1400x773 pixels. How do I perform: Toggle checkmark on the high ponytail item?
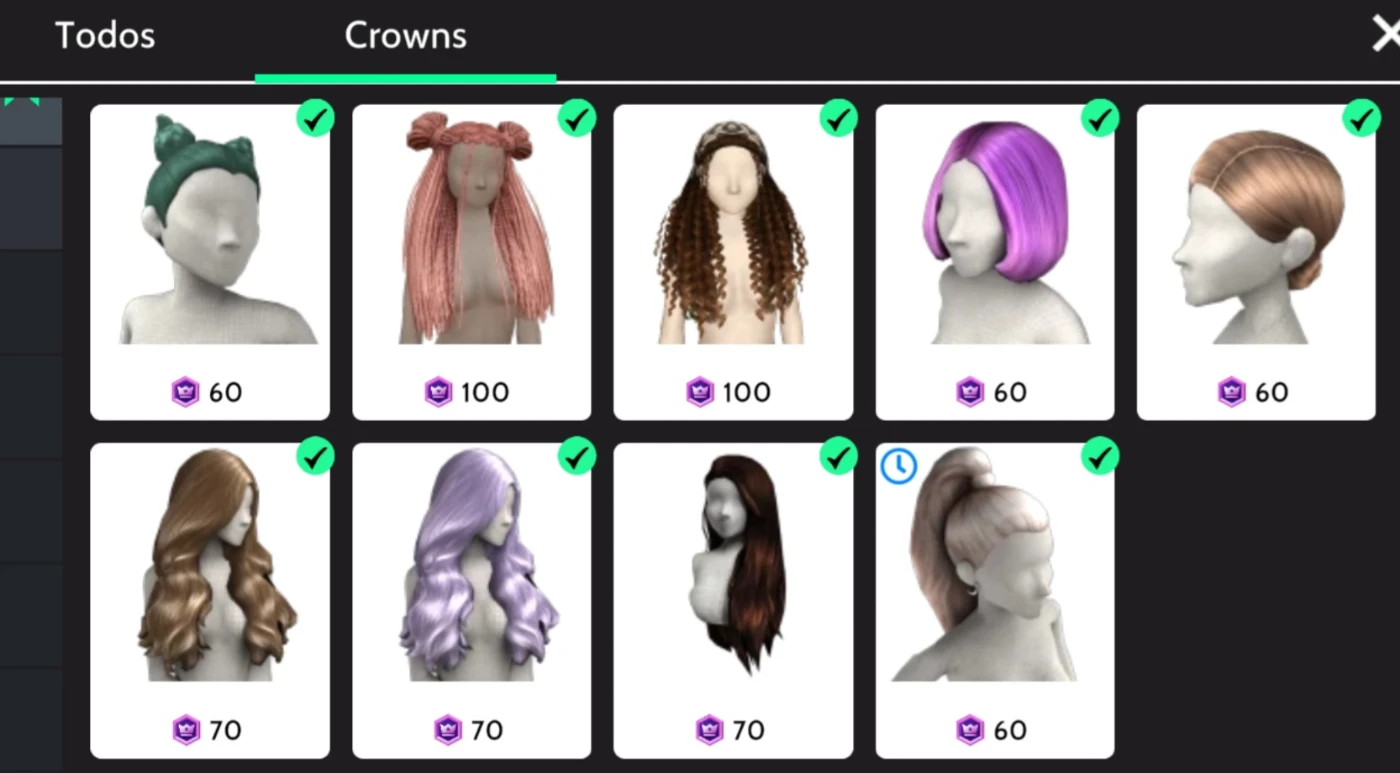1100,456
